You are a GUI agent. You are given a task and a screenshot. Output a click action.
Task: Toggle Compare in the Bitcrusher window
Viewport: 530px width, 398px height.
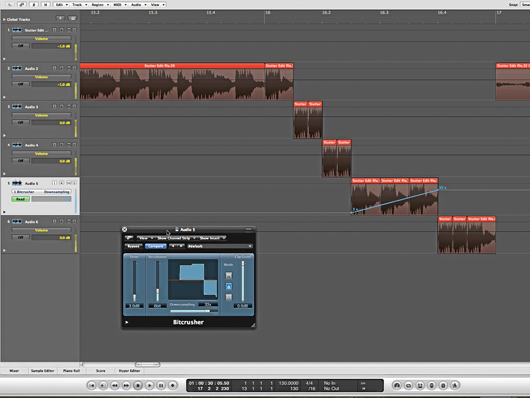pos(155,246)
